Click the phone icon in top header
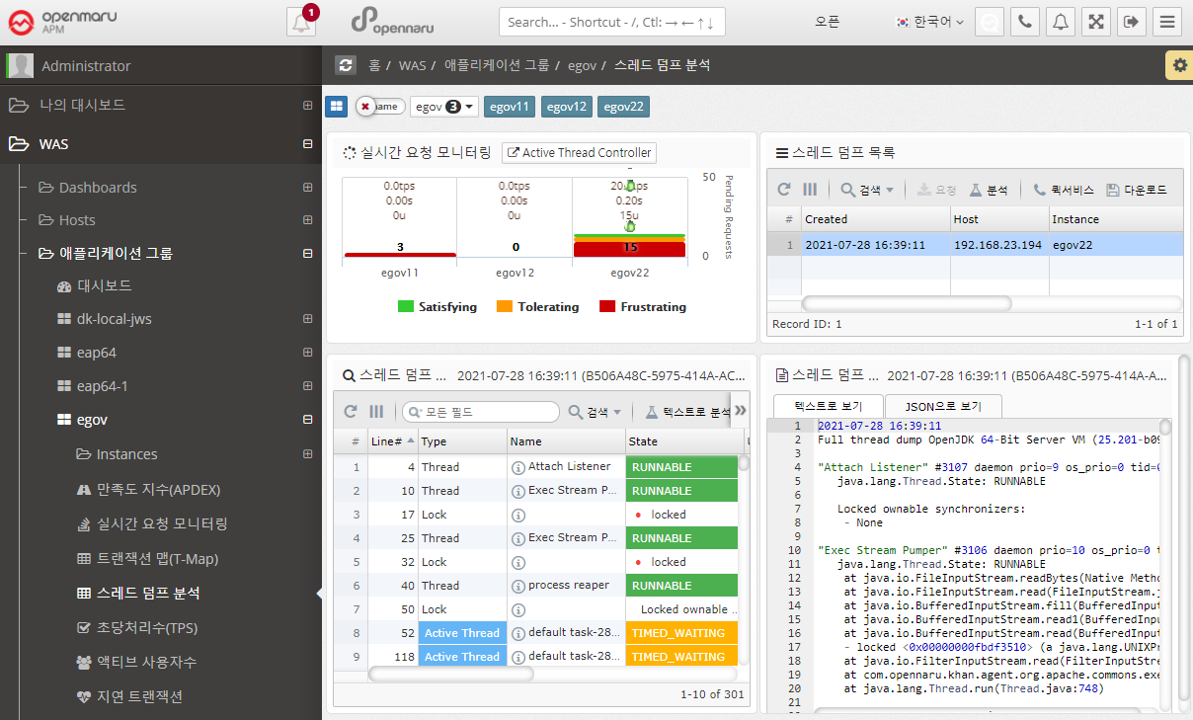Viewport: 1193px width, 720px height. 1024,22
